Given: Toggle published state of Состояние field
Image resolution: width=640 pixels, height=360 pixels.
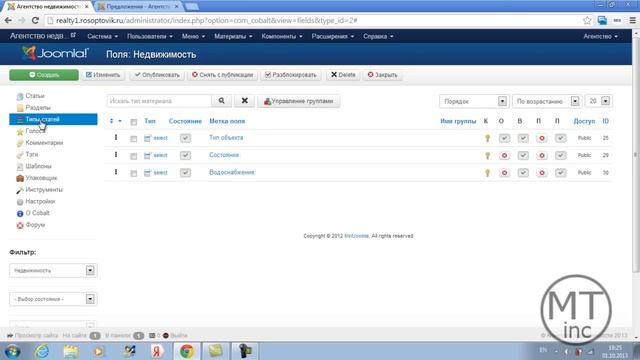Looking at the screenshot, I should [185, 155].
